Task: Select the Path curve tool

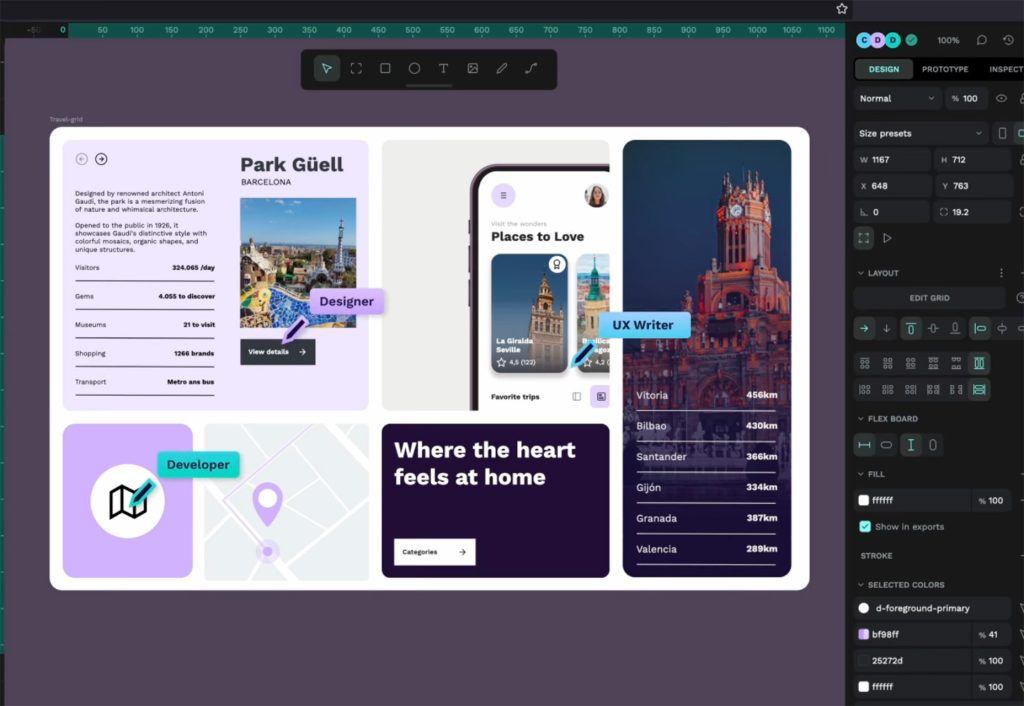Action: click(x=531, y=69)
